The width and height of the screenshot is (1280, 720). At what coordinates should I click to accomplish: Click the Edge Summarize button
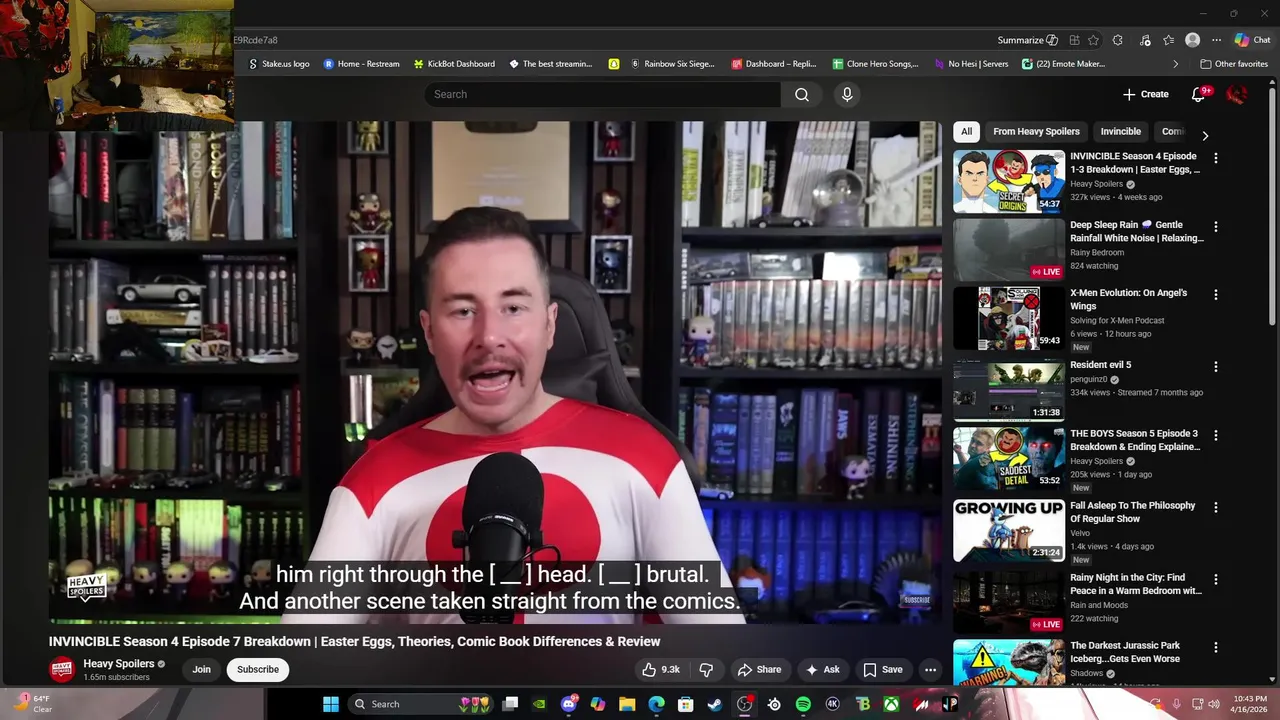coord(1028,40)
